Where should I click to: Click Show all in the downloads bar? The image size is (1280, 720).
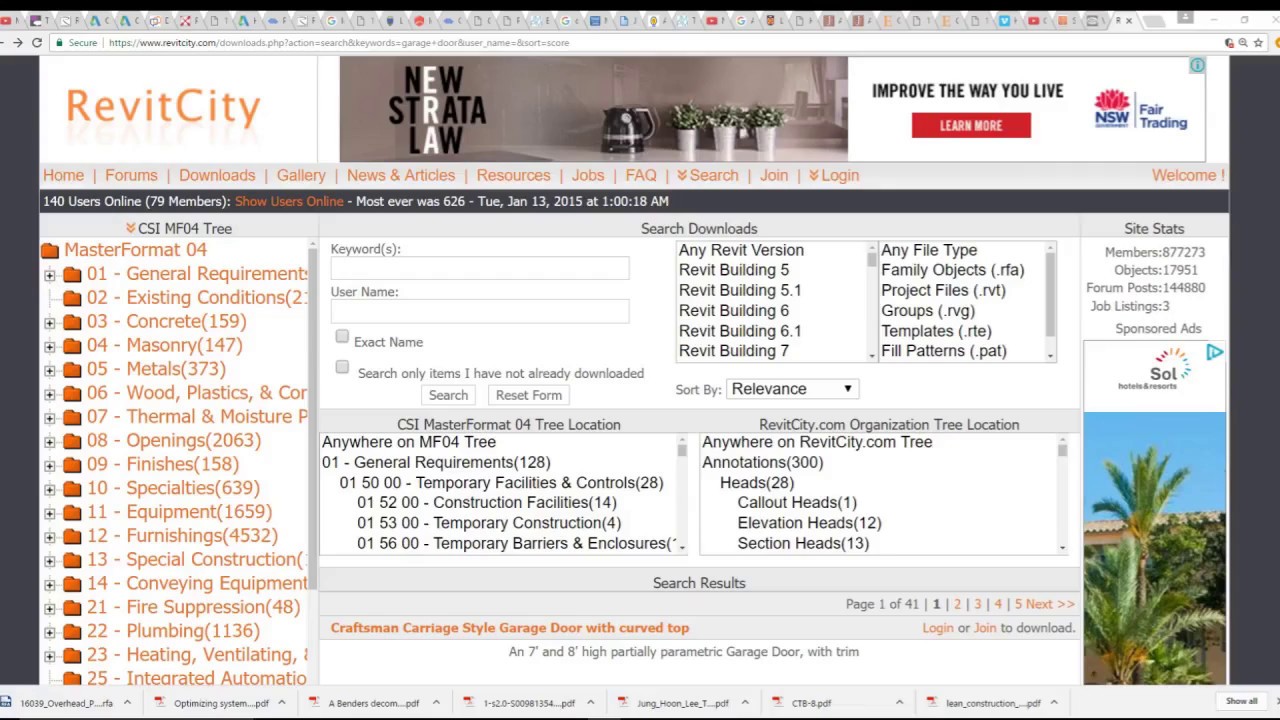point(1242,702)
